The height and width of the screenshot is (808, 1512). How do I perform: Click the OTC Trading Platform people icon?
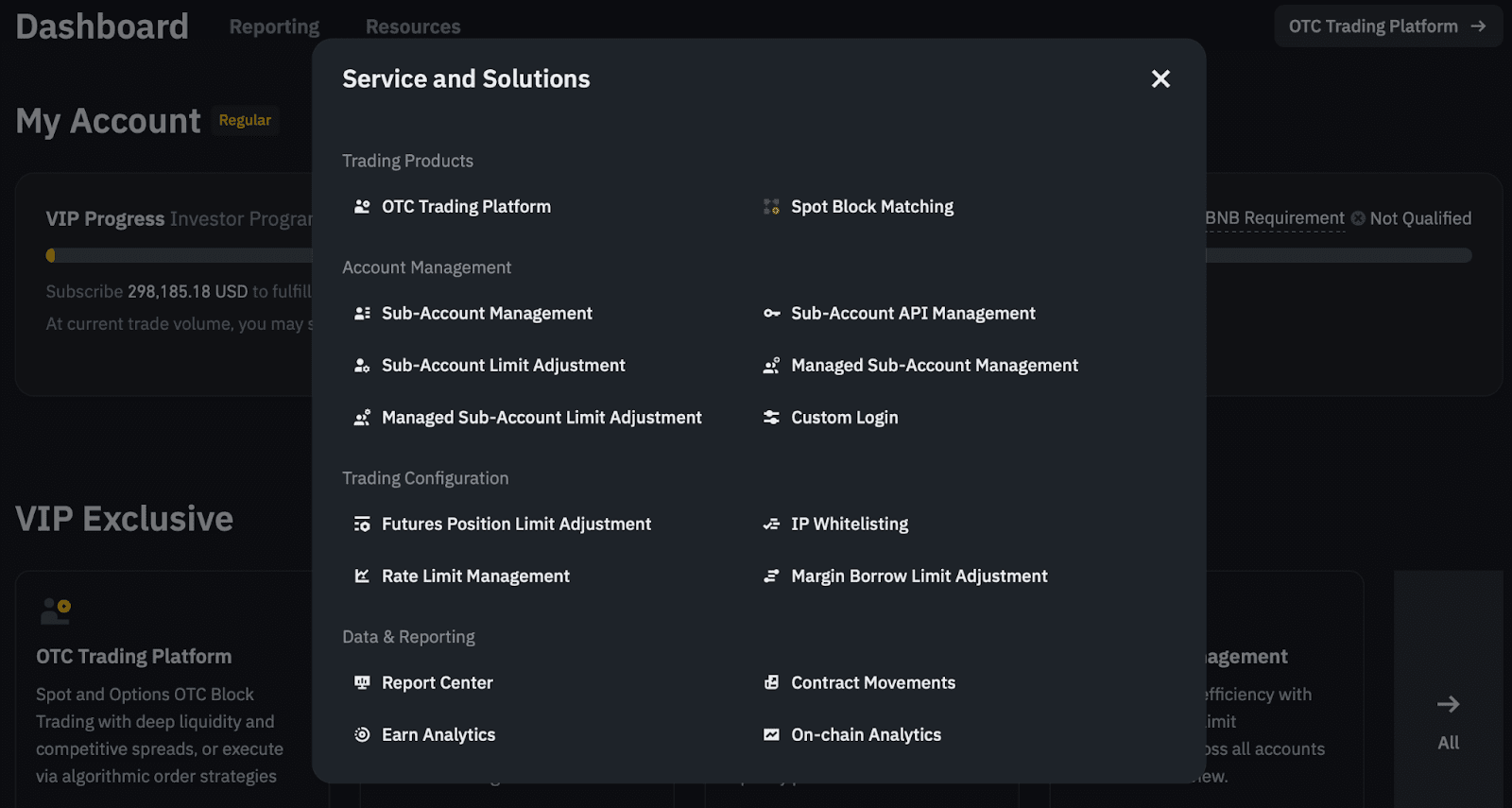click(x=362, y=207)
